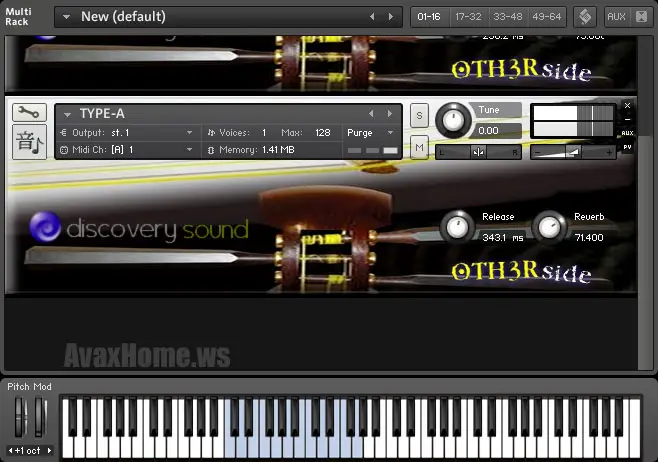Open the multi rack preset dropdown arrow

coord(66,17)
